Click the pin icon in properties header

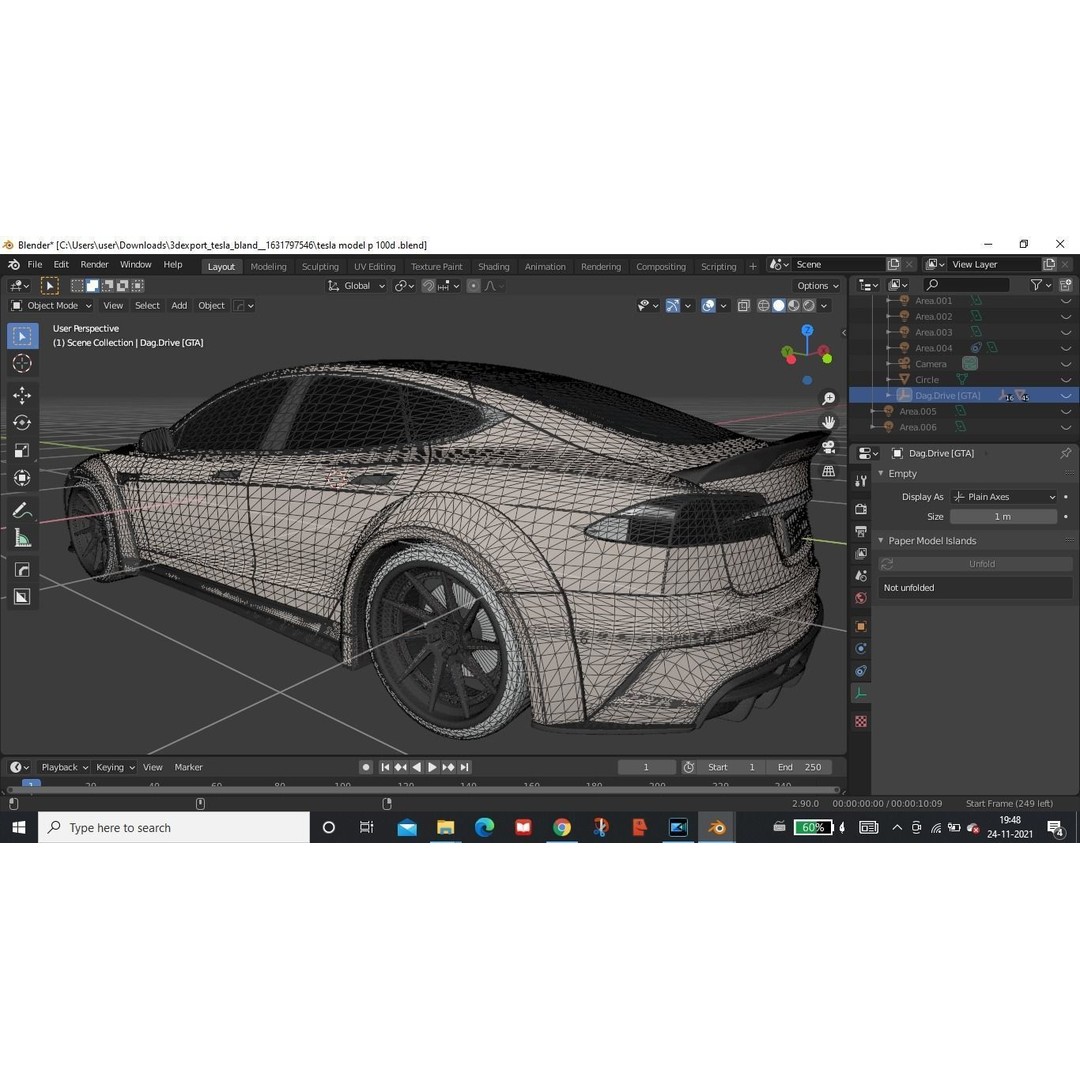(x=1065, y=453)
